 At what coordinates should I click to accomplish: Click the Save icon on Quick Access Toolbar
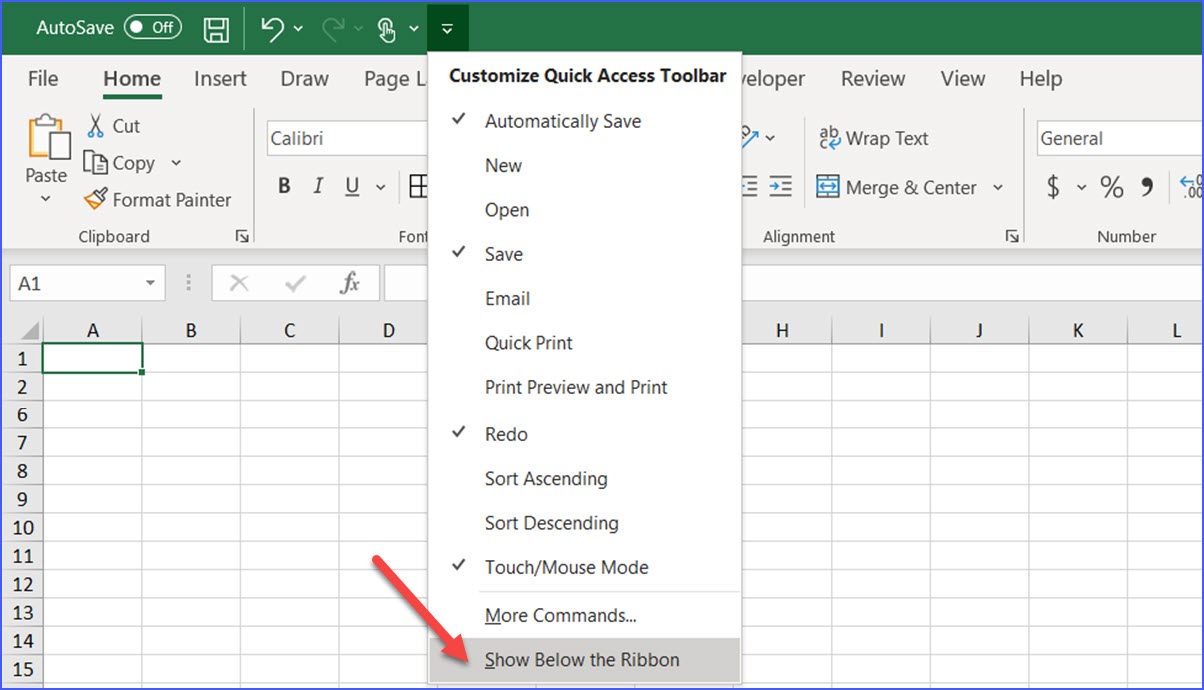(214, 28)
